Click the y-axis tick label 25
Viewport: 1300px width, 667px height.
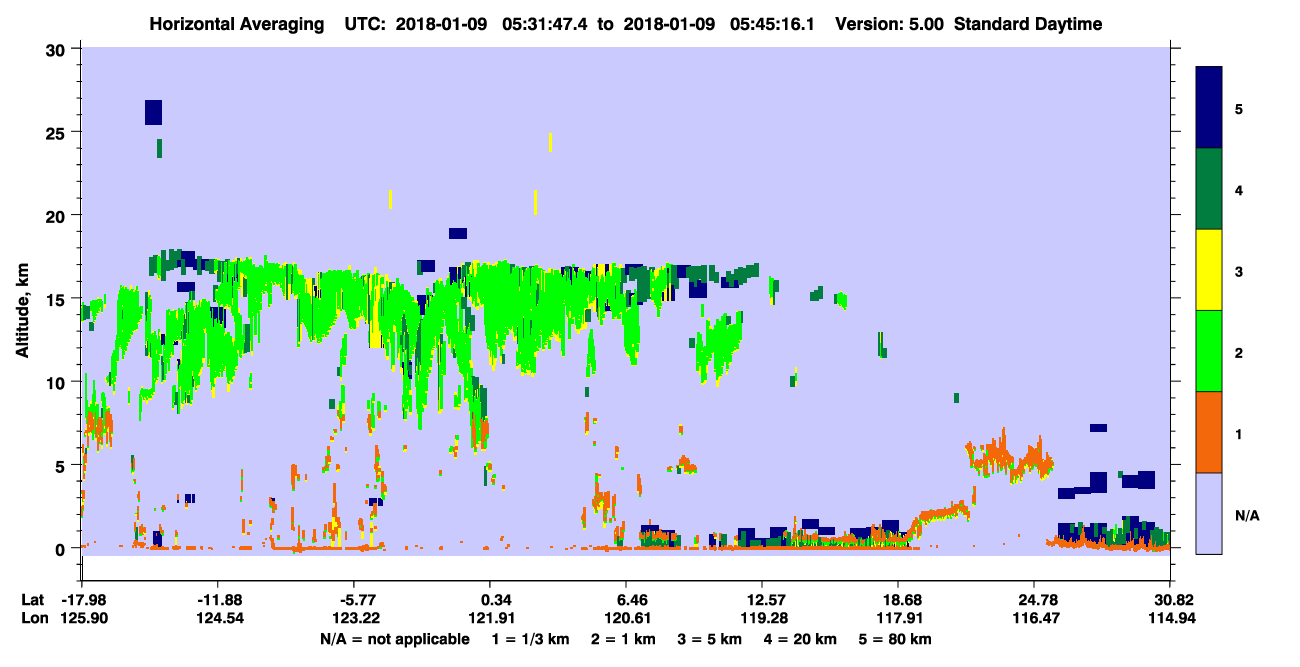pyautogui.click(x=58, y=132)
